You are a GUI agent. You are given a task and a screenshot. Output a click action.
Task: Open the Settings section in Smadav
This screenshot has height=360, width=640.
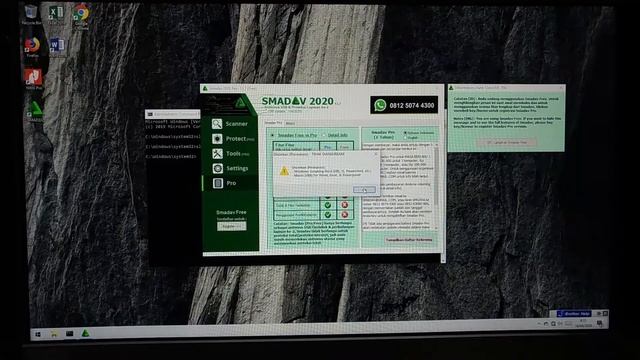(230, 168)
